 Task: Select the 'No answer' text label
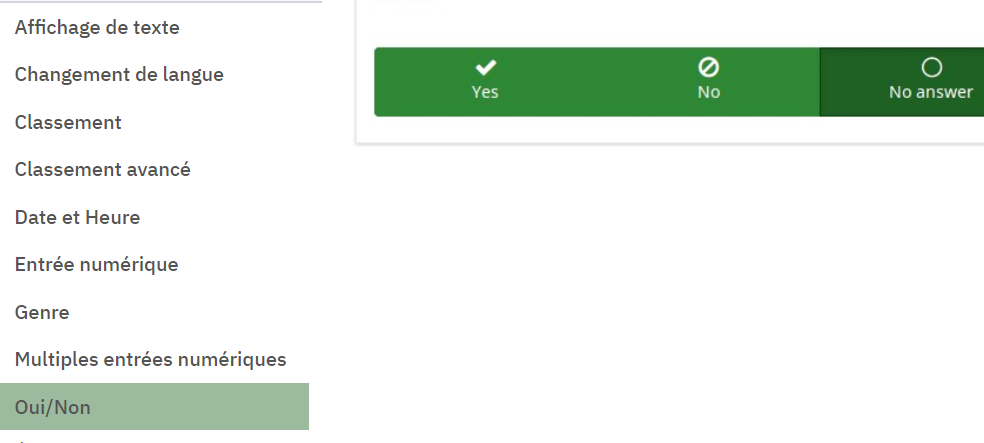[931, 92]
